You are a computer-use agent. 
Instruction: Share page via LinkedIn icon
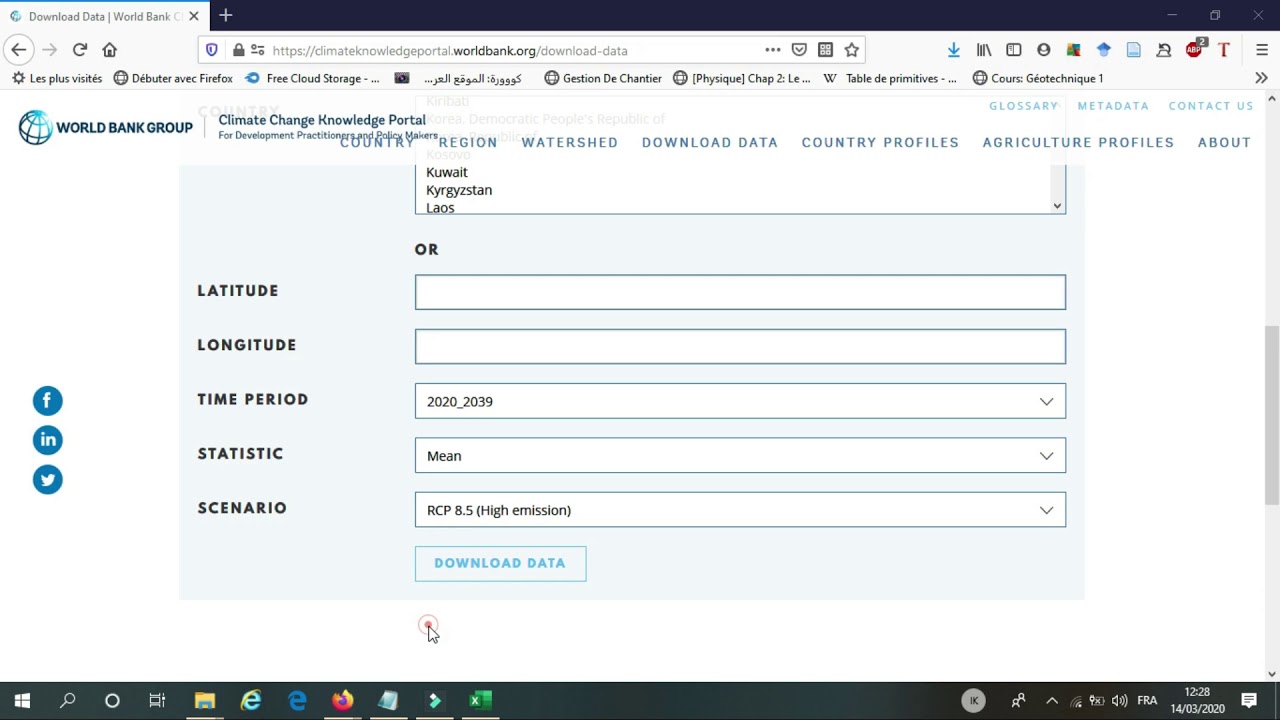click(x=47, y=440)
